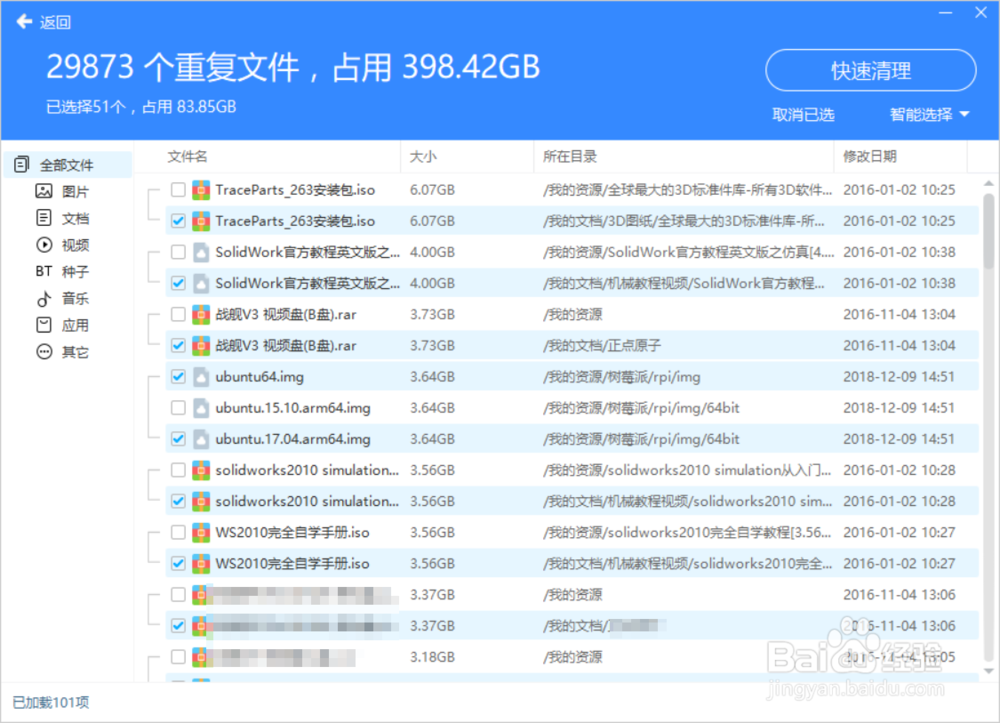Select the Documents (文档) icon in sidebar
This screenshot has width=1000, height=723.
click(44, 218)
